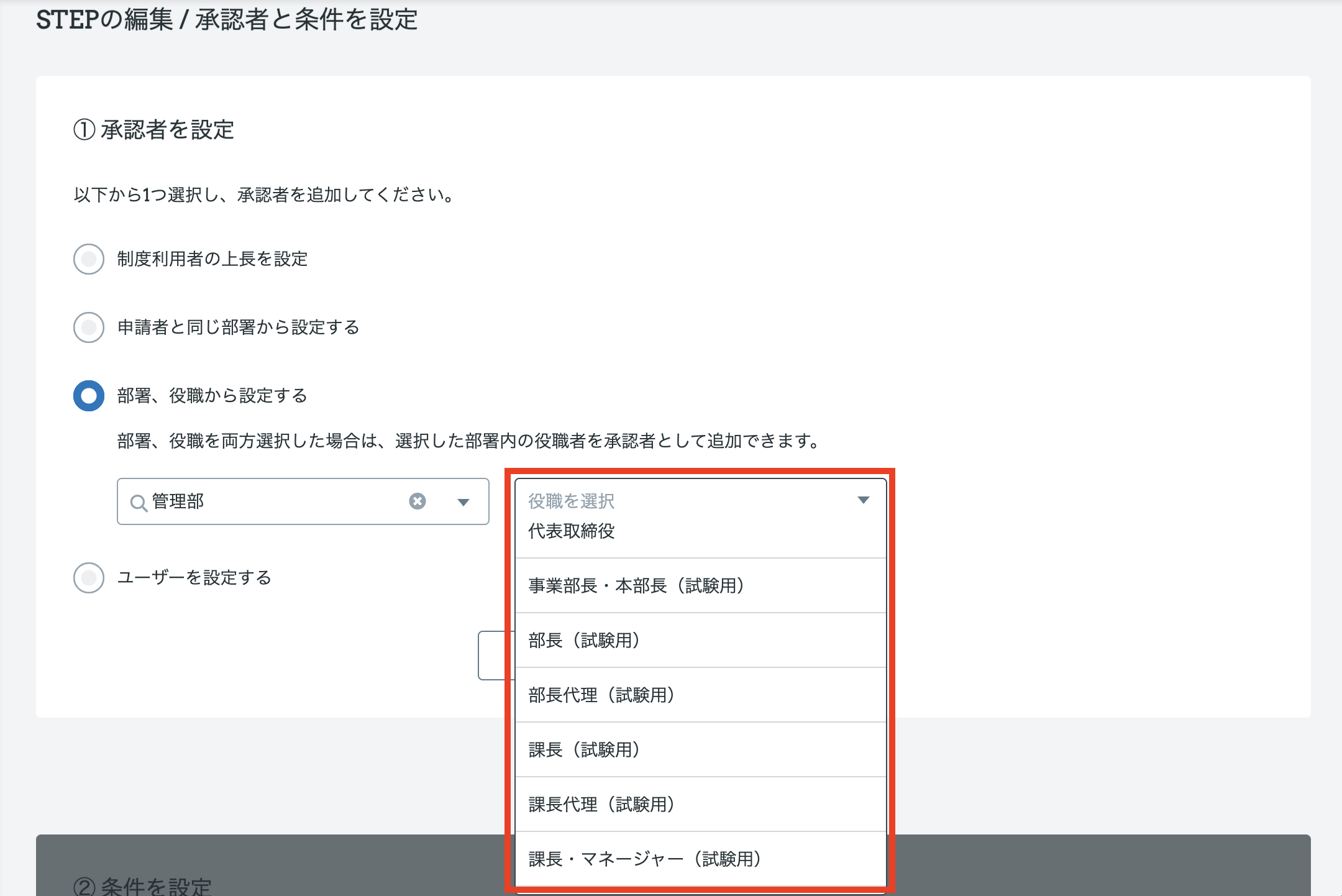Click label 部署、役職から設定する
The image size is (1342, 896).
(212, 396)
